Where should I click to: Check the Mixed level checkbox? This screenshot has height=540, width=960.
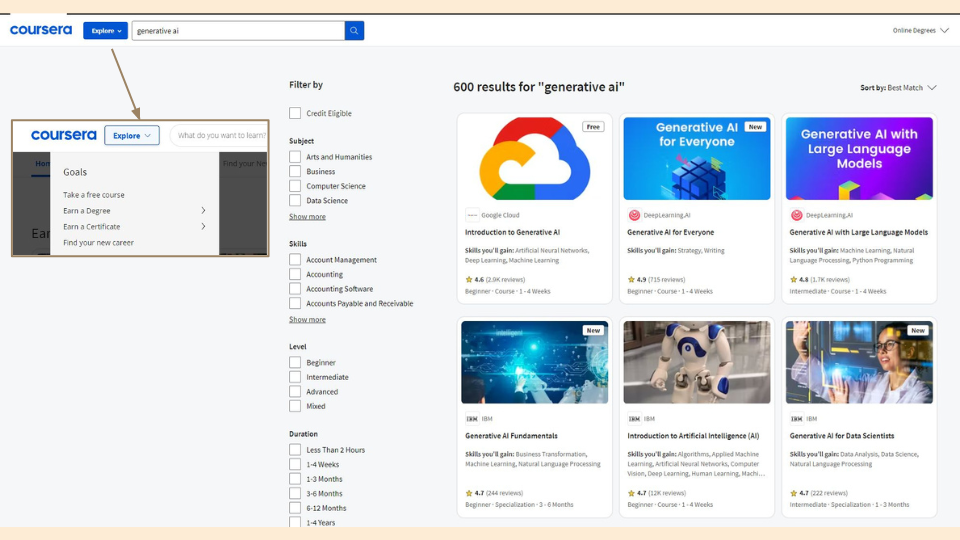tap(295, 406)
